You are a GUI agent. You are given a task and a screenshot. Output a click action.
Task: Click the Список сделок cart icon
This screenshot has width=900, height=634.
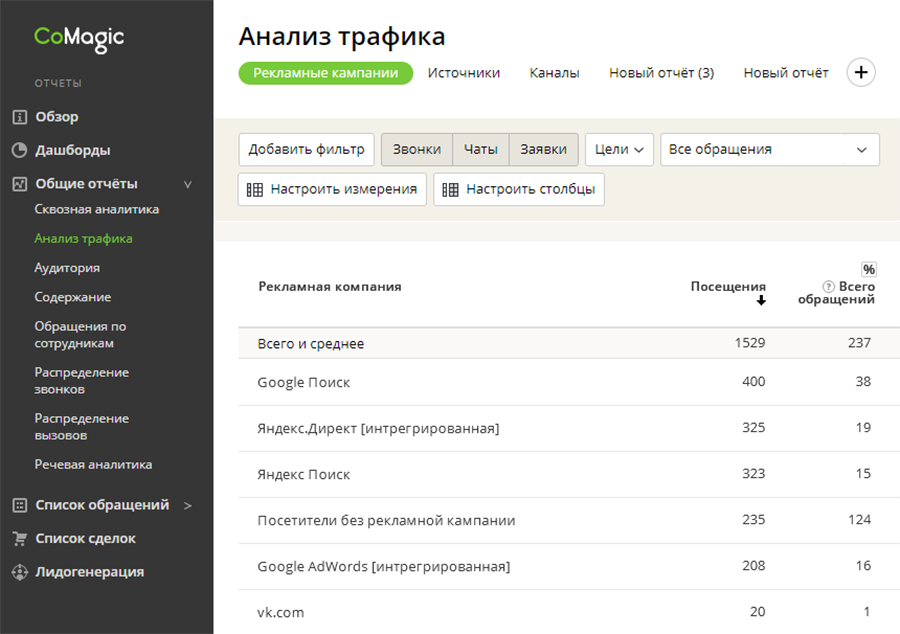click(x=19, y=539)
